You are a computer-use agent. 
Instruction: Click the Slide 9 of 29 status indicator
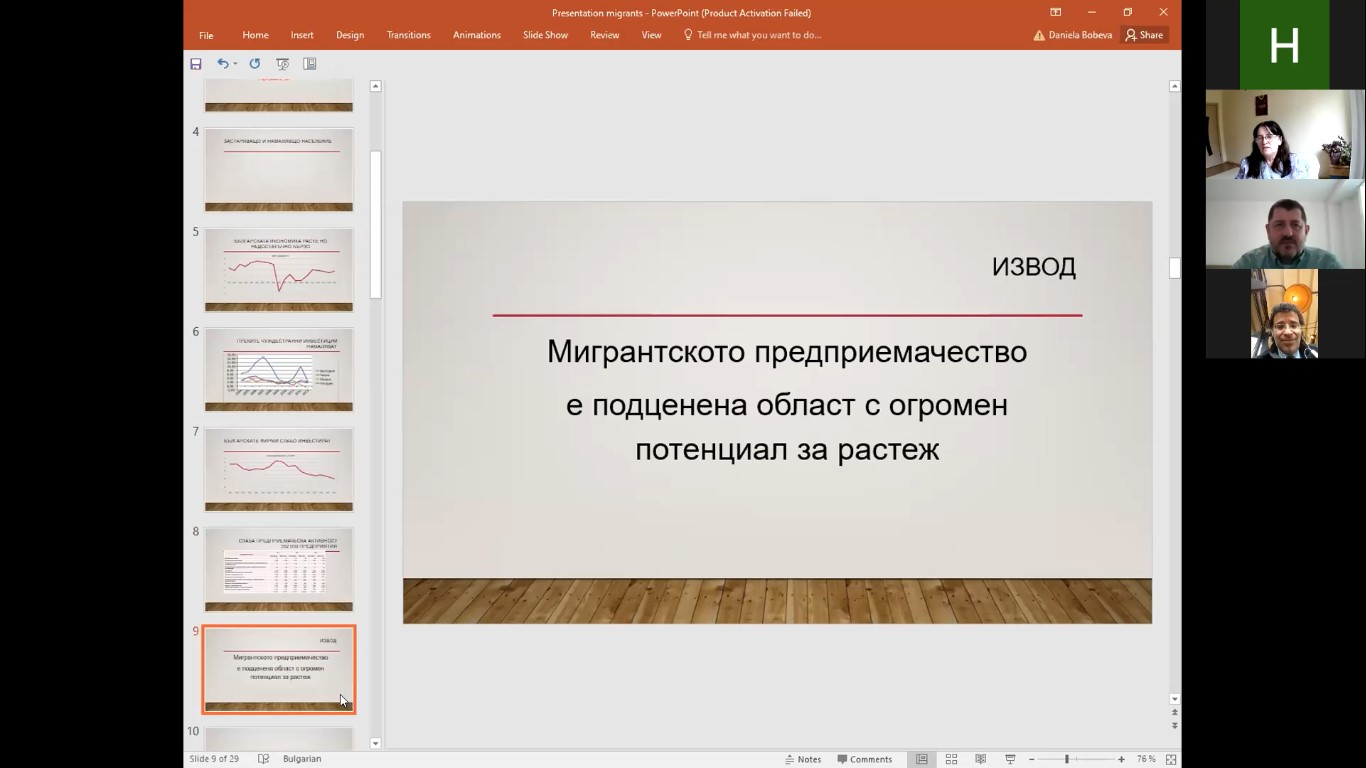[214, 759]
